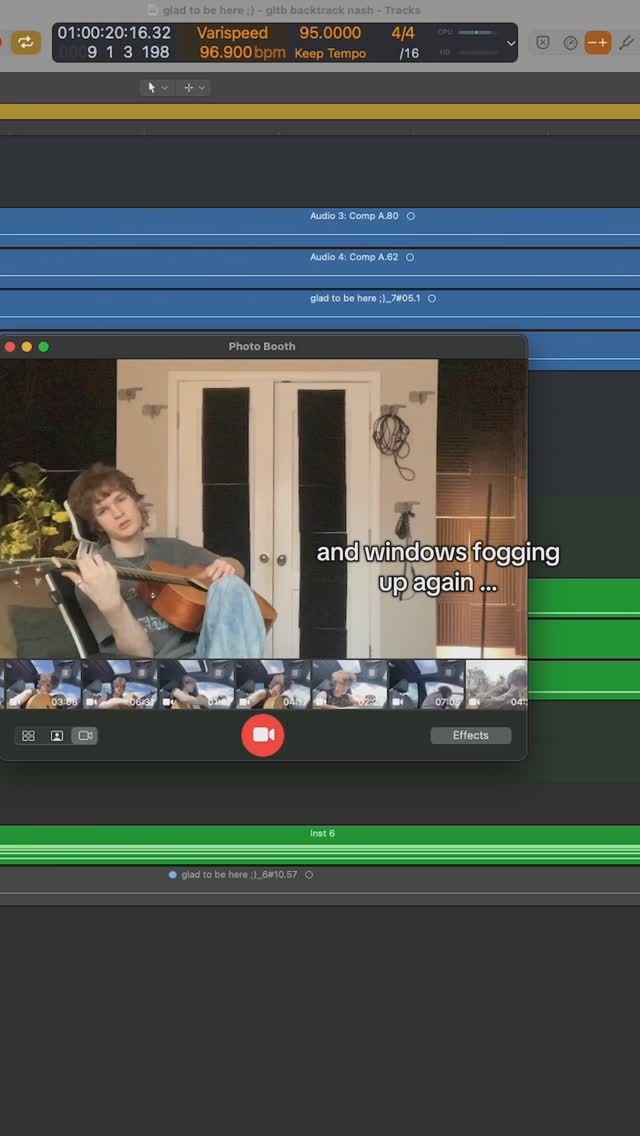Image resolution: width=640 pixels, height=1136 pixels.
Task: Click the tuner icon in control bar
Action: (570, 43)
